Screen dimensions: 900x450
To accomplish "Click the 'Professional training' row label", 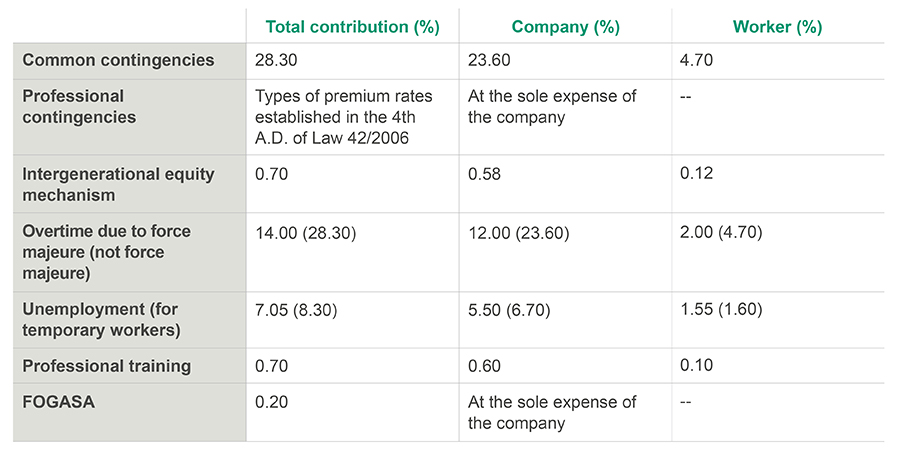I will point(106,366).
